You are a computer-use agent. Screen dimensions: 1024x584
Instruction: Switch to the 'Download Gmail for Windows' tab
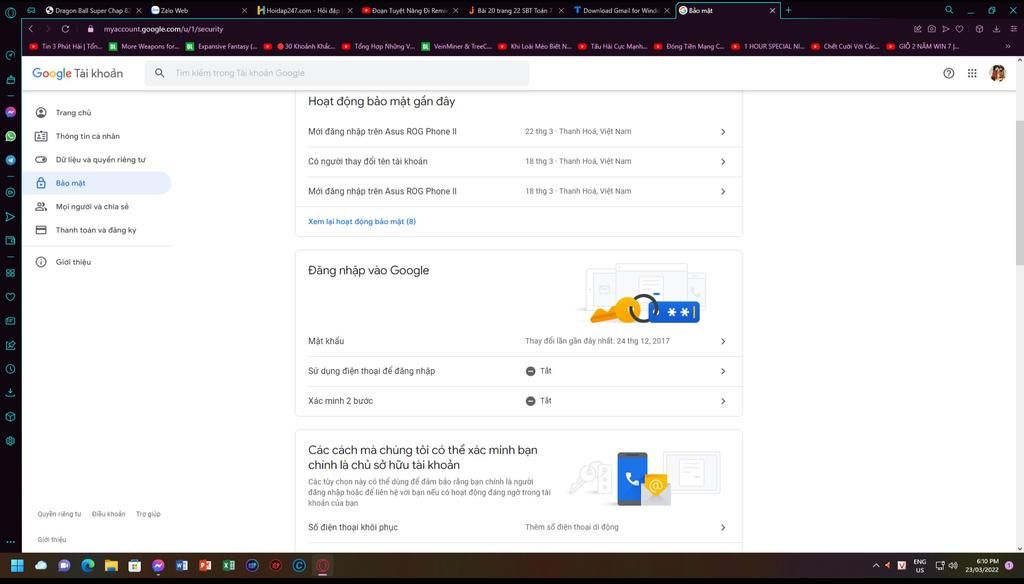pos(622,10)
